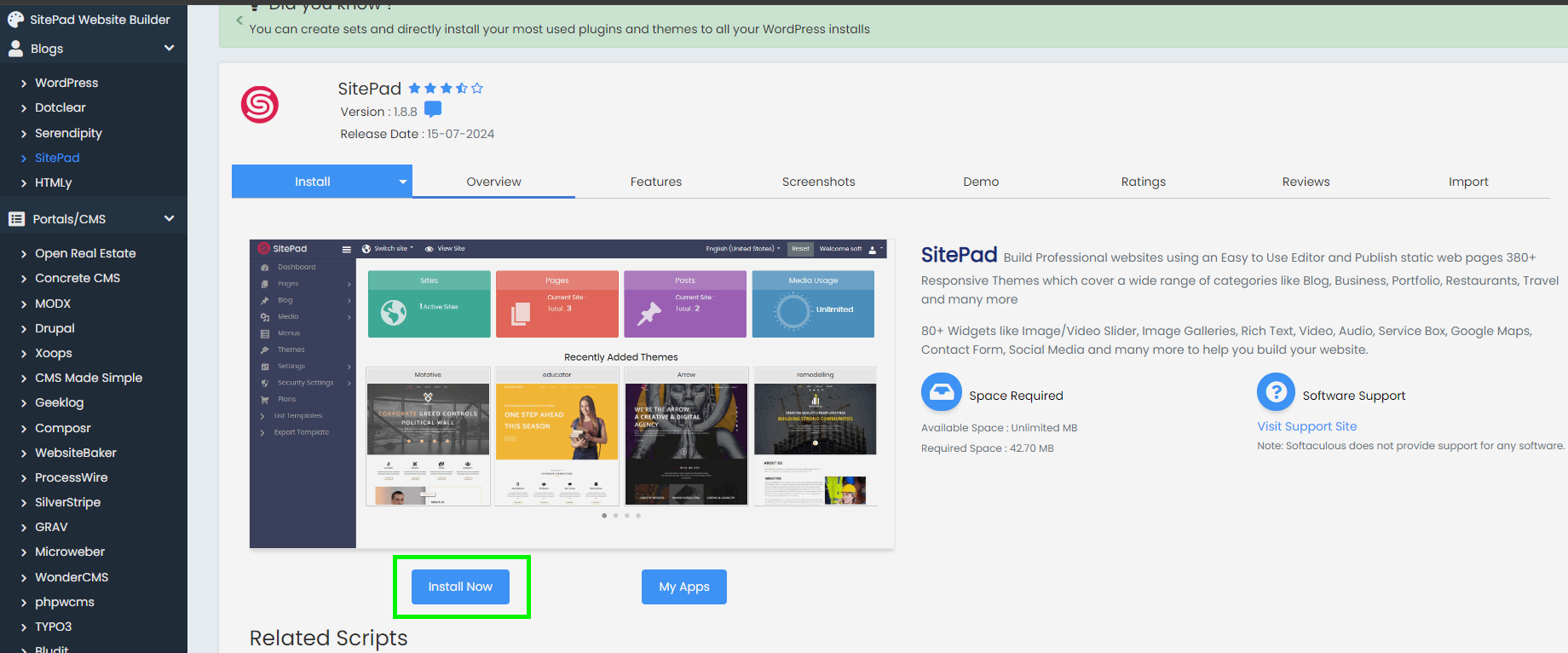Select SitePad in the sidebar
This screenshot has width=1568, height=653.
coord(57,158)
